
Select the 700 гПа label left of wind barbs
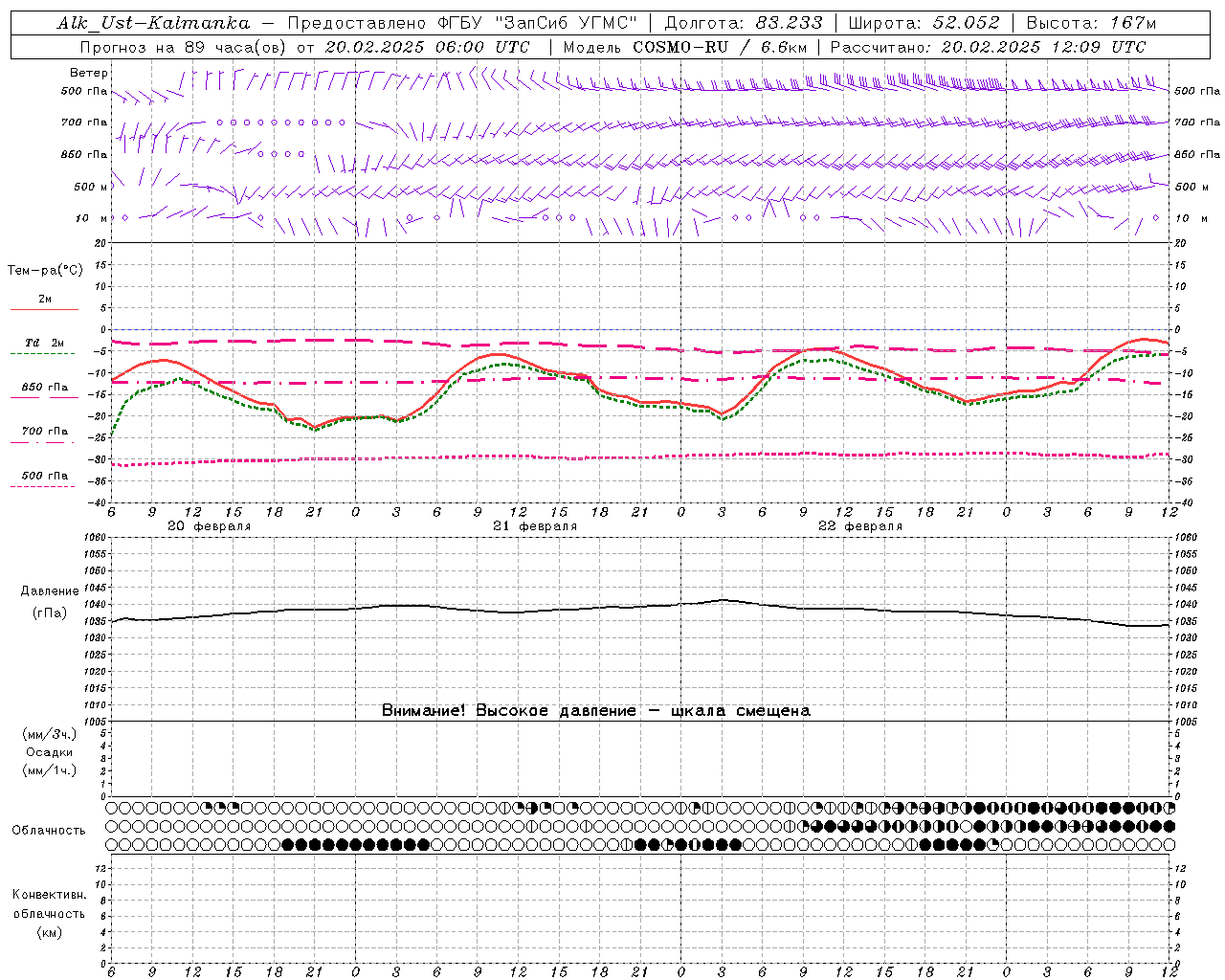[x=84, y=122]
